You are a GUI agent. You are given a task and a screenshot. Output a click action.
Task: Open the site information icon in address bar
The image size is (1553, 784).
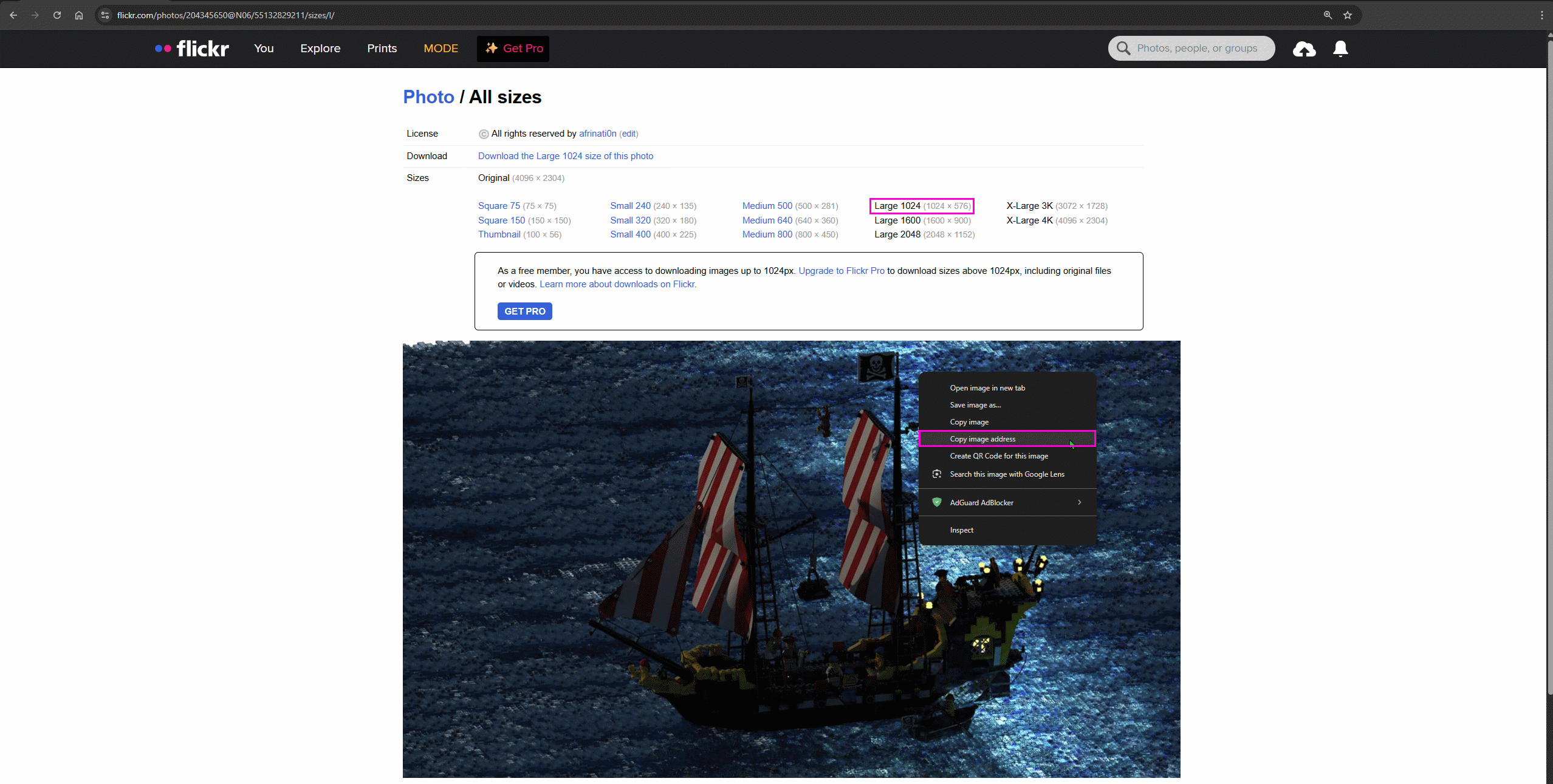105,15
